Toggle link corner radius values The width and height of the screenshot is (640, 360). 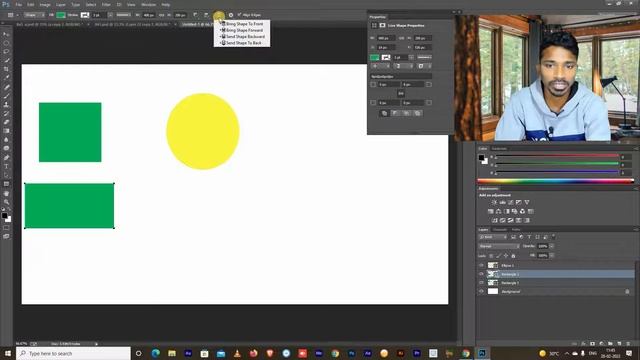pyautogui.click(x=400, y=93)
